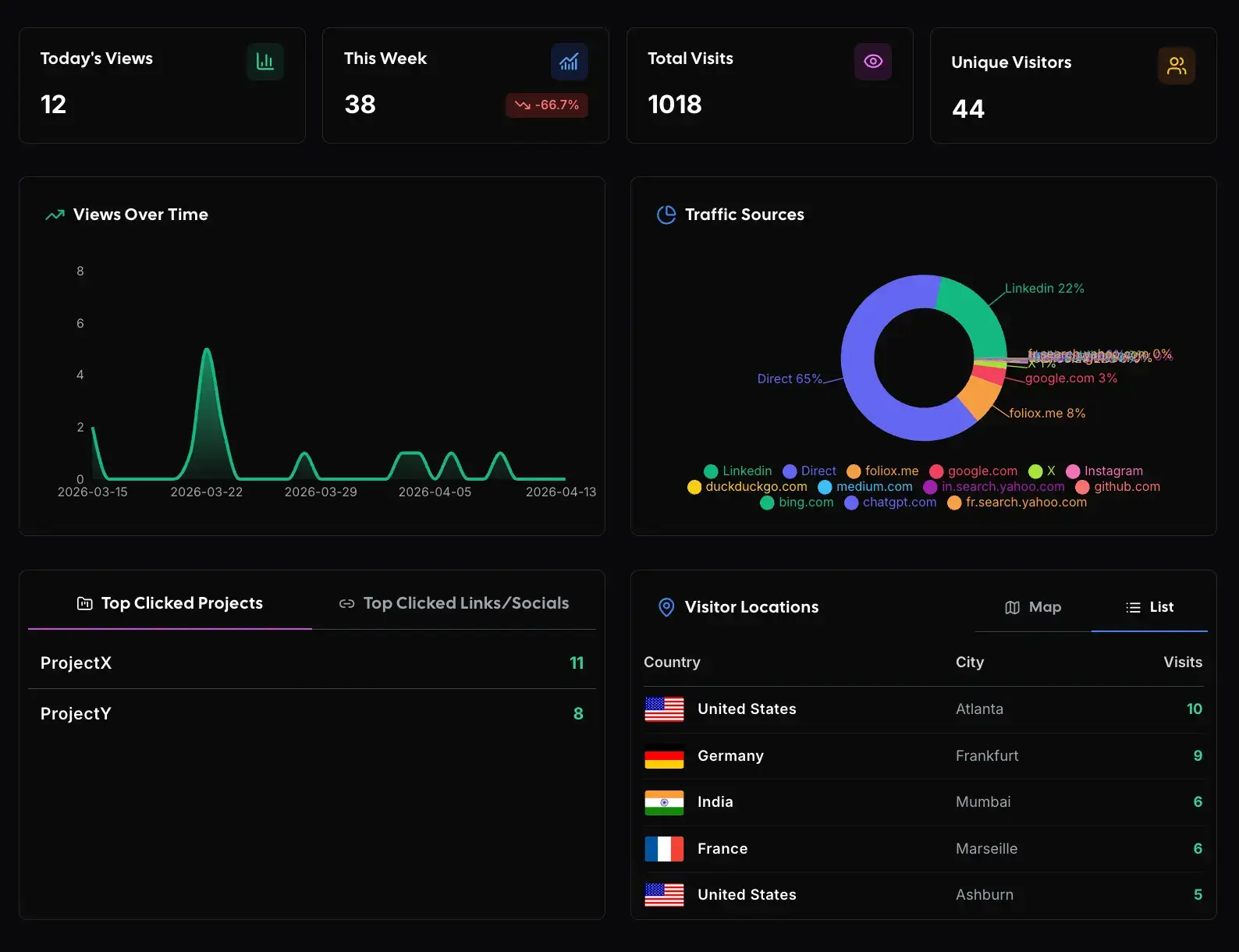Switch to Top Clicked Links/Socials tab
1239x952 pixels.
[x=454, y=603]
